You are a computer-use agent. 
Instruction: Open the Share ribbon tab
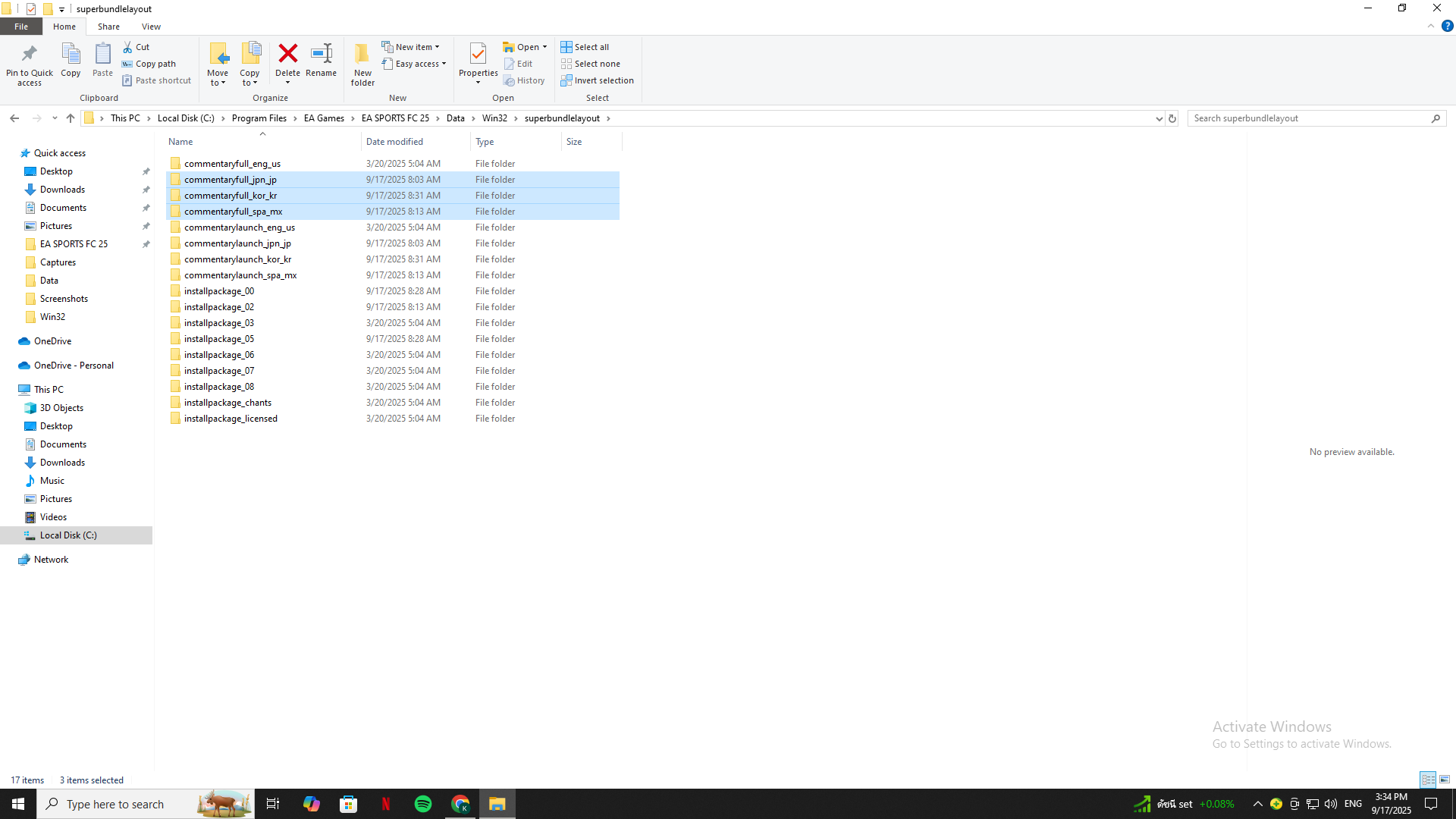(x=108, y=27)
